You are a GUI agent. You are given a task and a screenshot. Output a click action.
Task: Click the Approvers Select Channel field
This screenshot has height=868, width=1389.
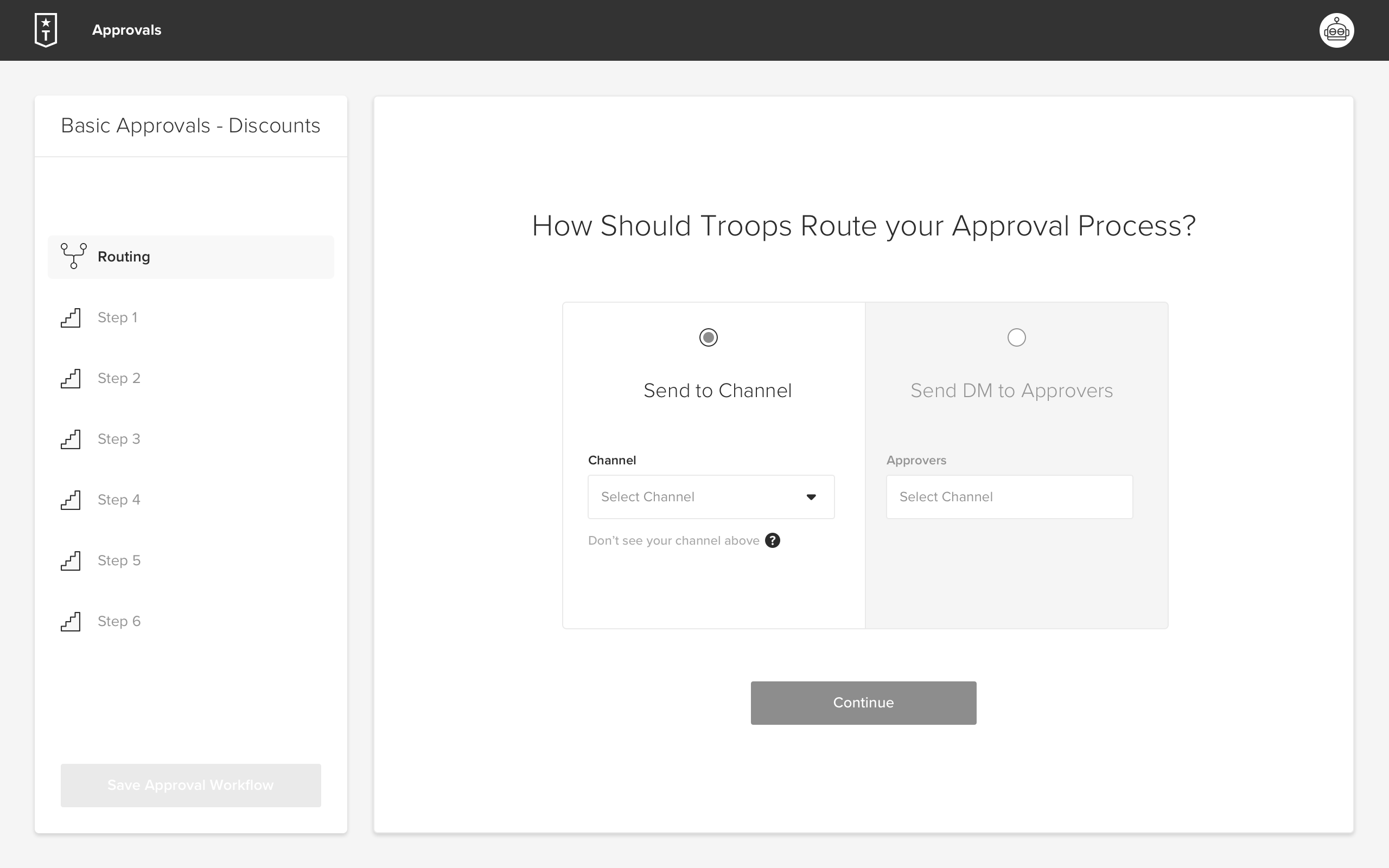tap(1009, 496)
